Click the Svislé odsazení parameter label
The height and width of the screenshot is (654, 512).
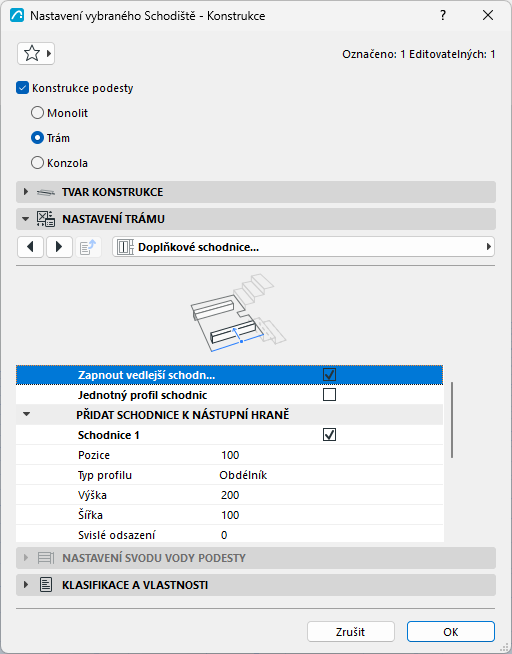[x=117, y=535]
